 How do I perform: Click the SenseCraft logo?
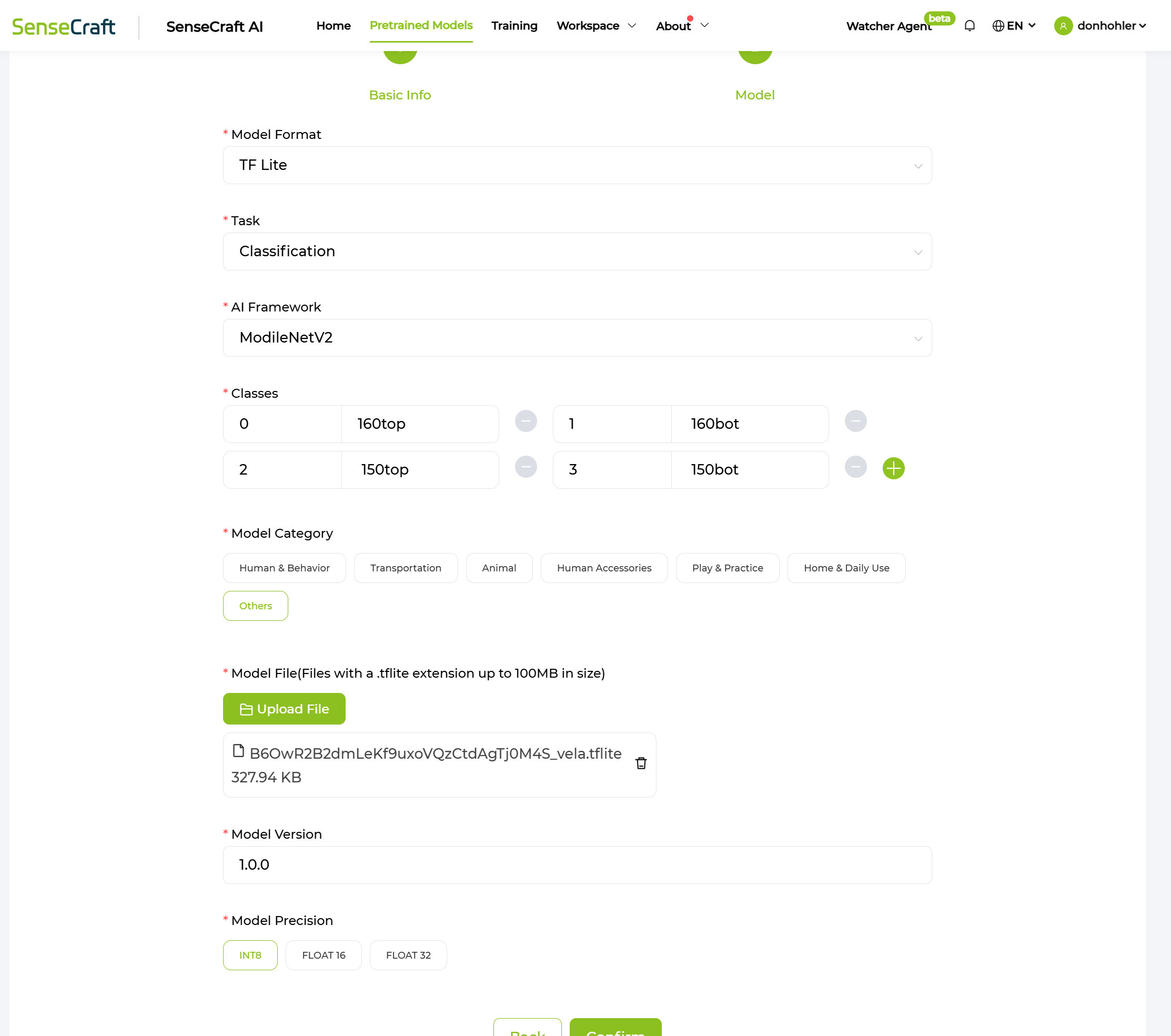(x=64, y=26)
